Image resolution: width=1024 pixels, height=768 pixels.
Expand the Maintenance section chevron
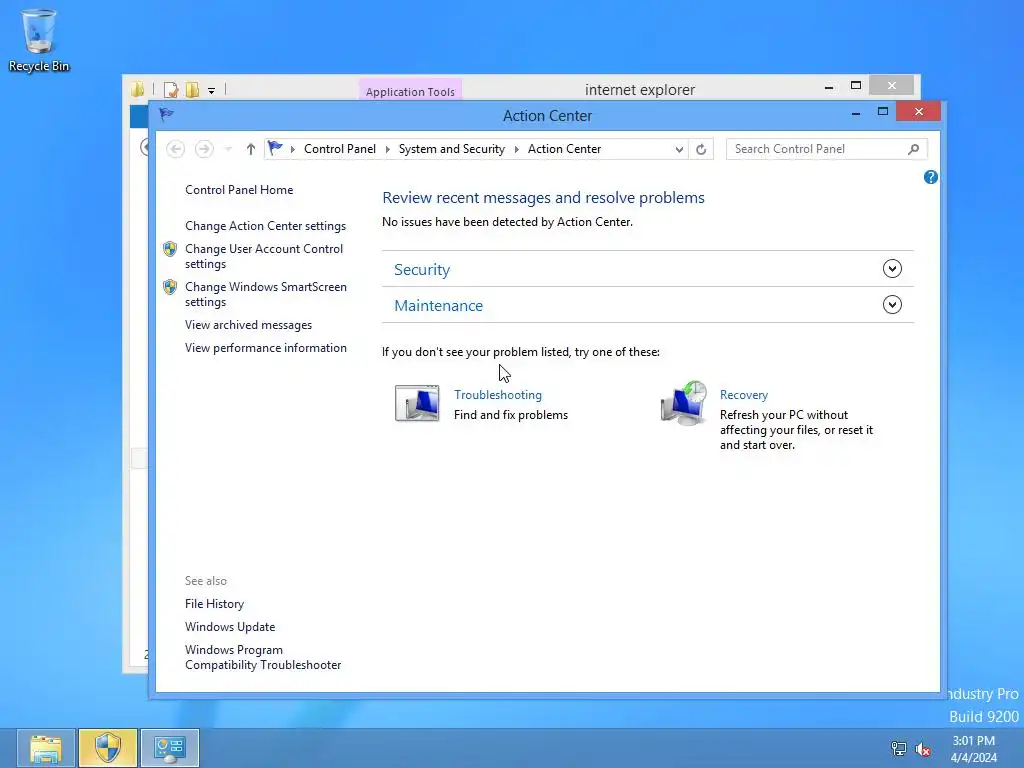[892, 304]
